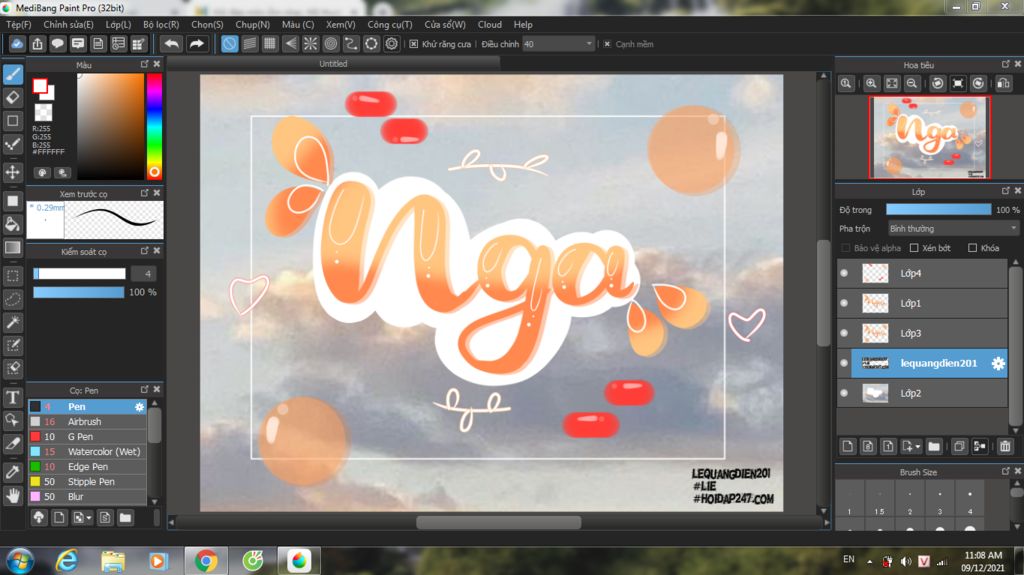
Task: Open snap settings gear icon
Action: point(391,44)
